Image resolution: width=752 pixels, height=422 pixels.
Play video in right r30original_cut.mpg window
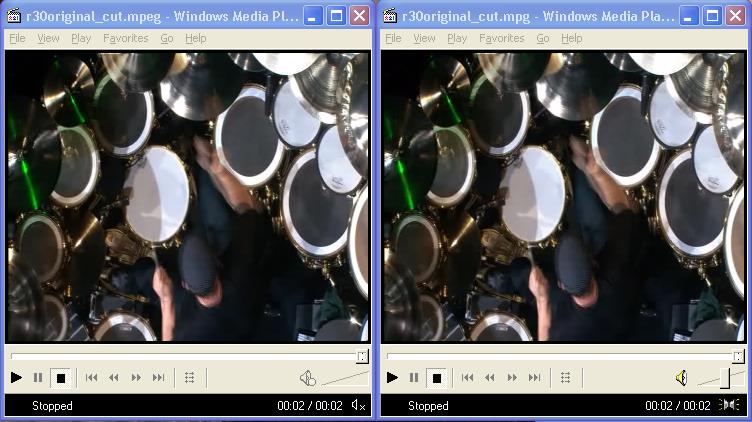[x=392, y=378]
